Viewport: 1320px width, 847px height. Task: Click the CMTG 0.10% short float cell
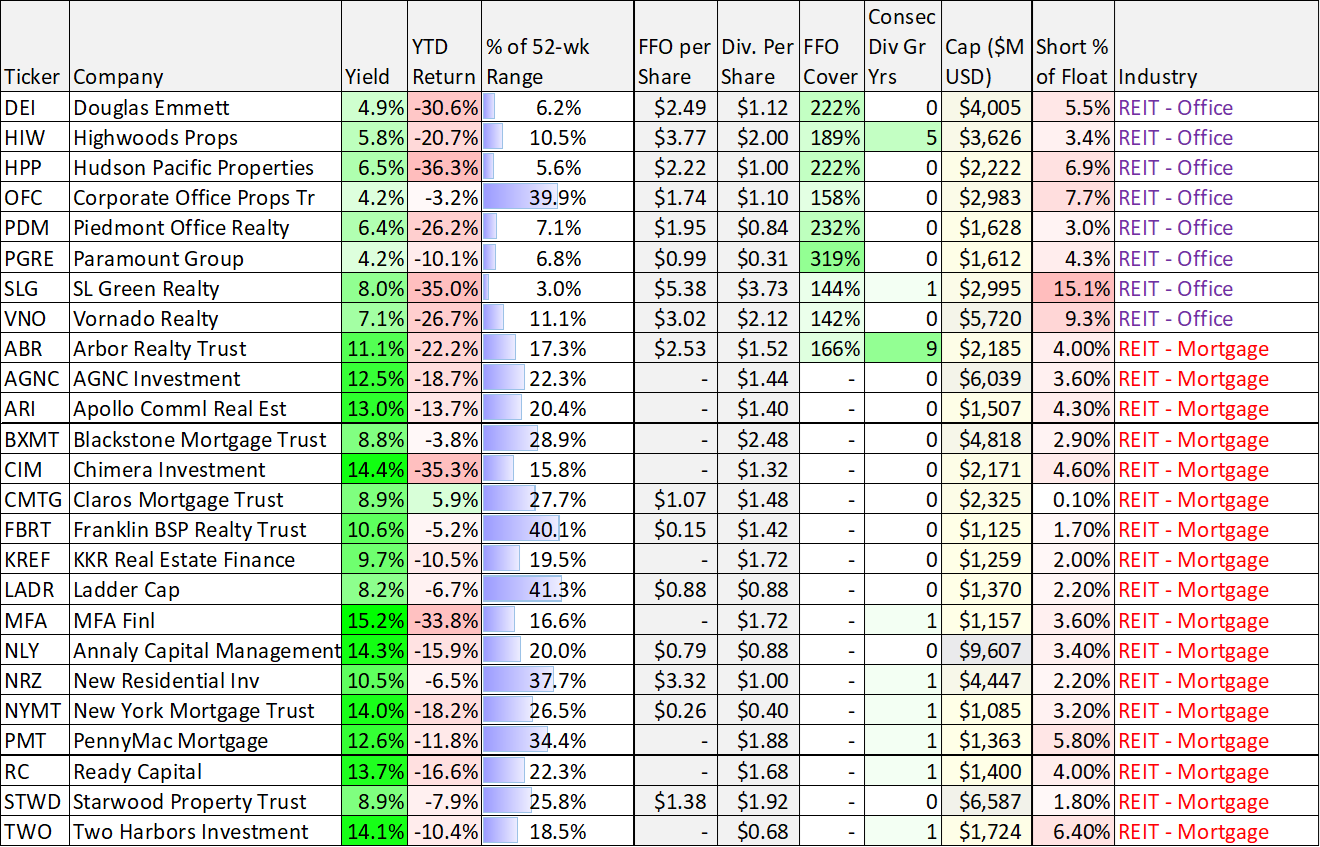click(x=1073, y=500)
